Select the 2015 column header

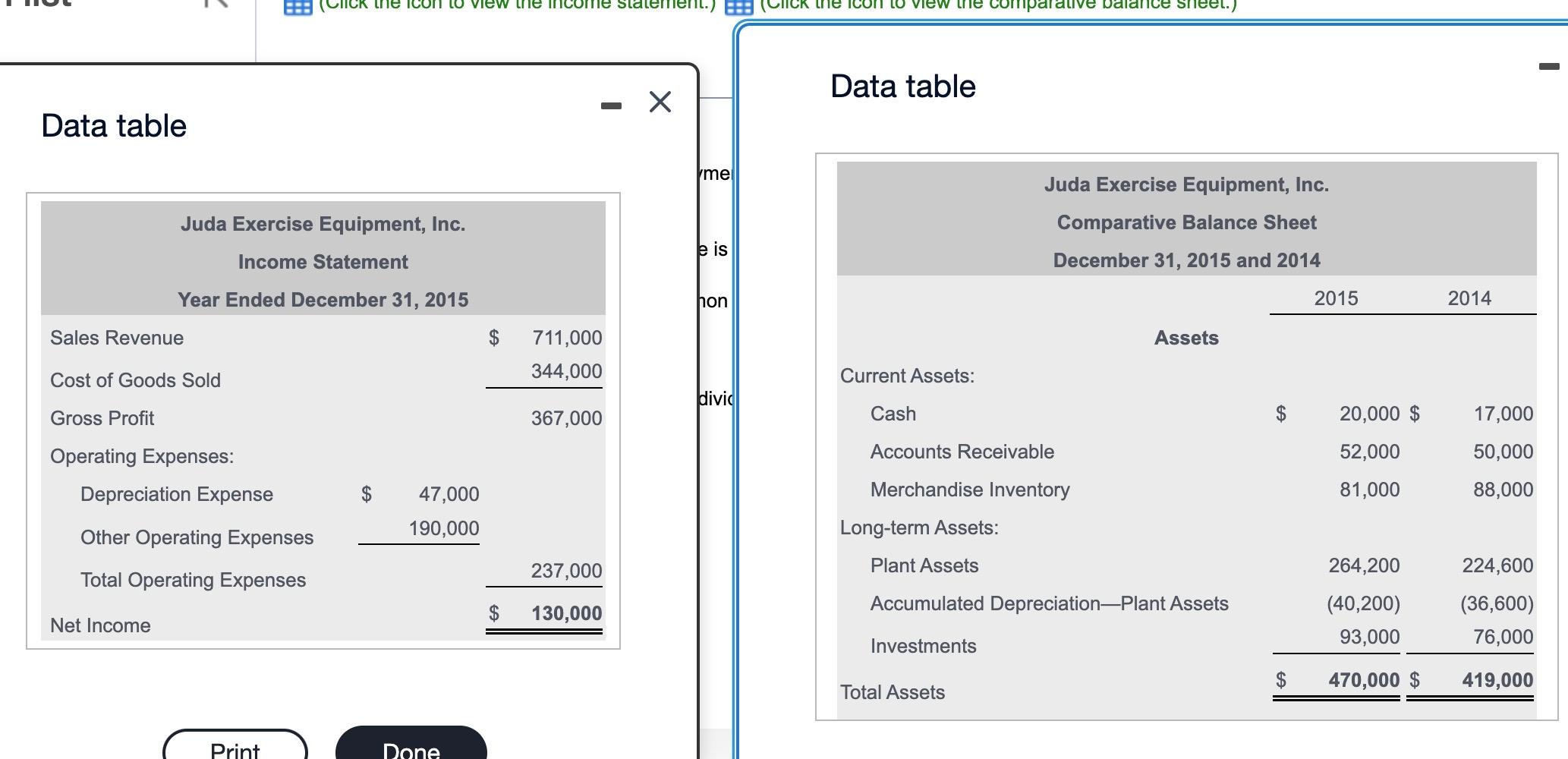[x=1337, y=298]
